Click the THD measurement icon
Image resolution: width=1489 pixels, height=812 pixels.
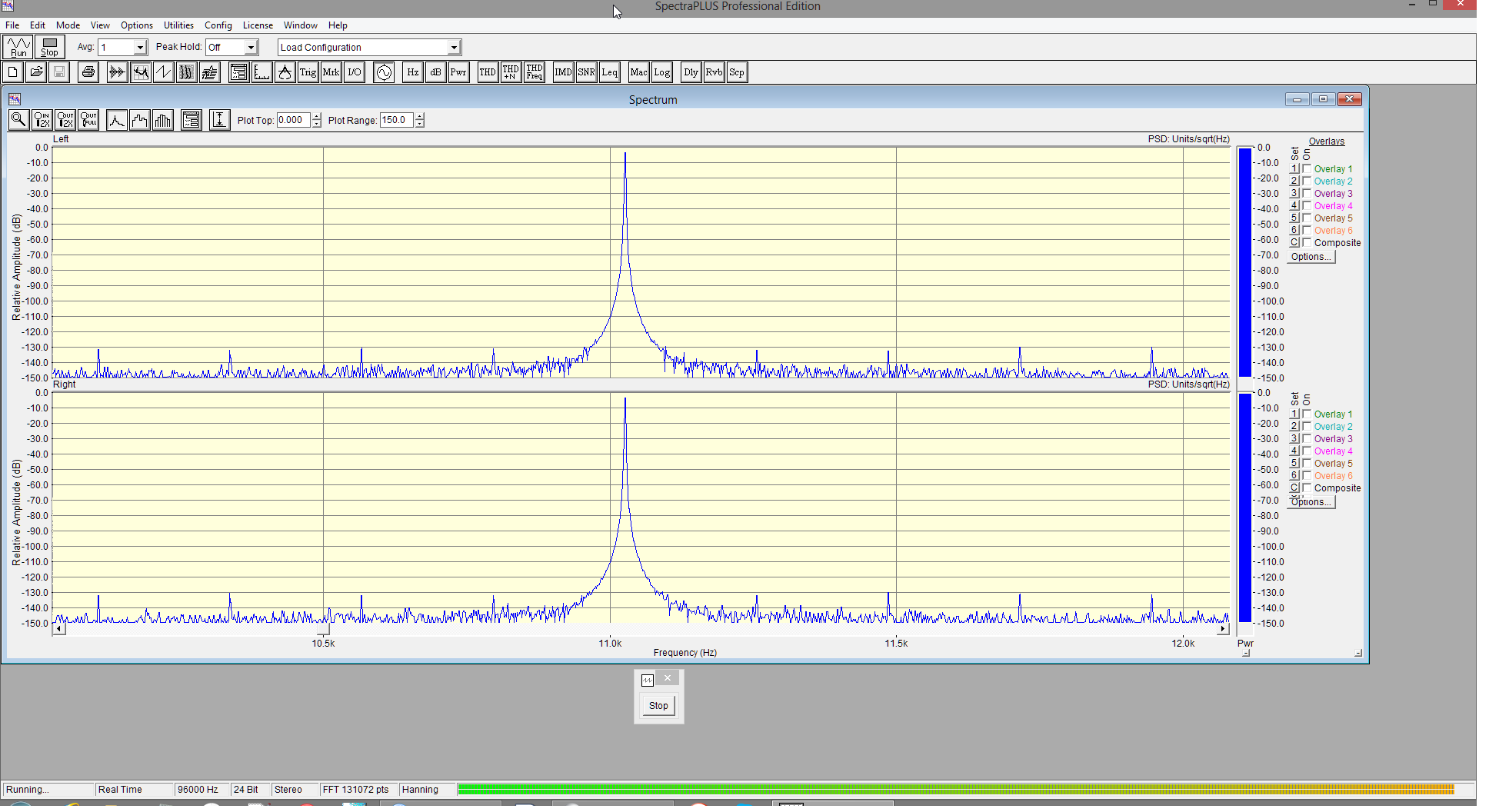(x=488, y=72)
